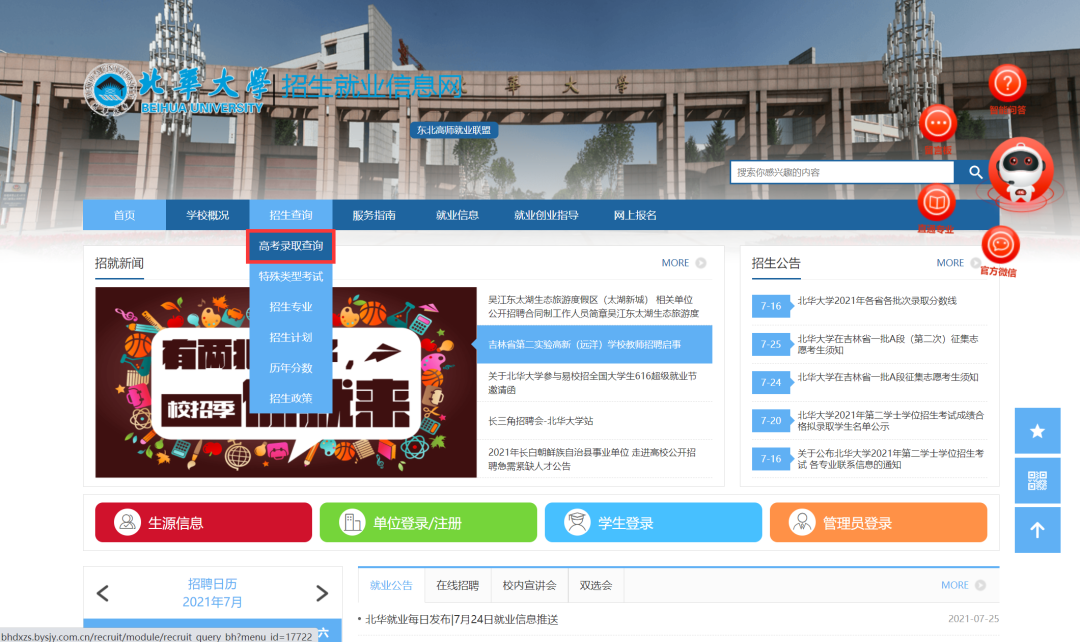The height and width of the screenshot is (642, 1080).
Task: Click the 生源信息 person icon
Action: [127, 522]
